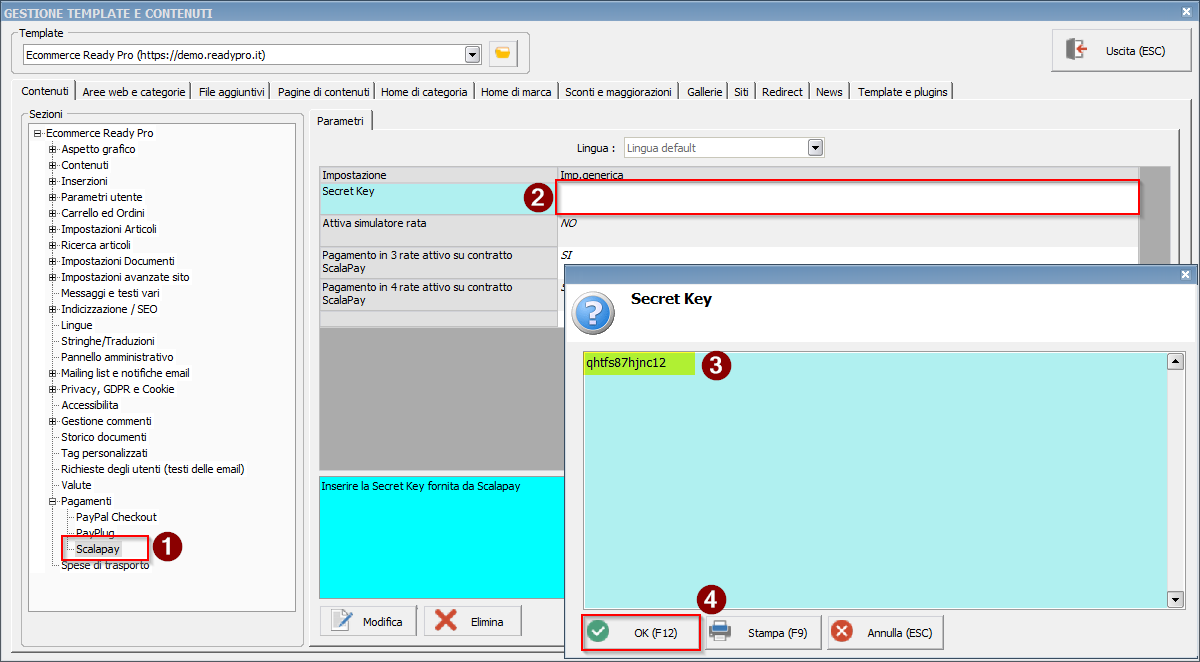Select PayPal Checkout in the tree

(x=116, y=517)
